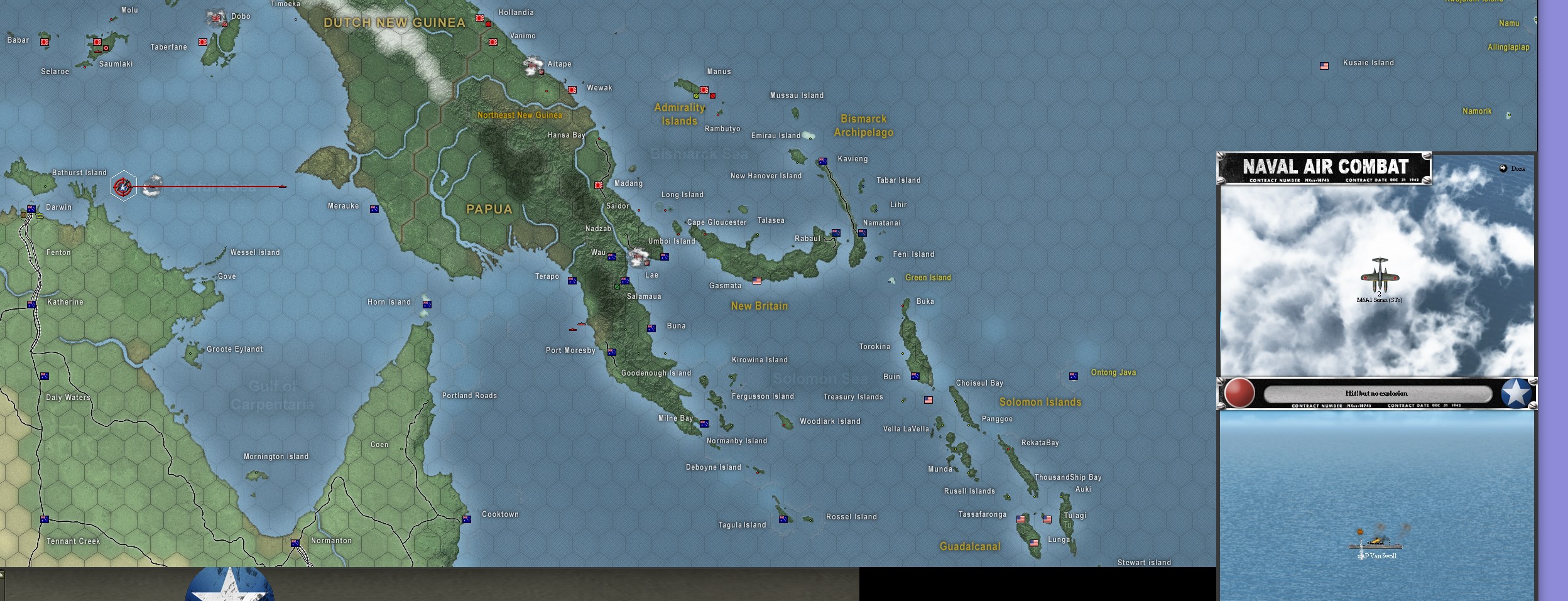Select red ship icons off Port Moresby
The width and height of the screenshot is (1568, 601).
[x=577, y=327]
